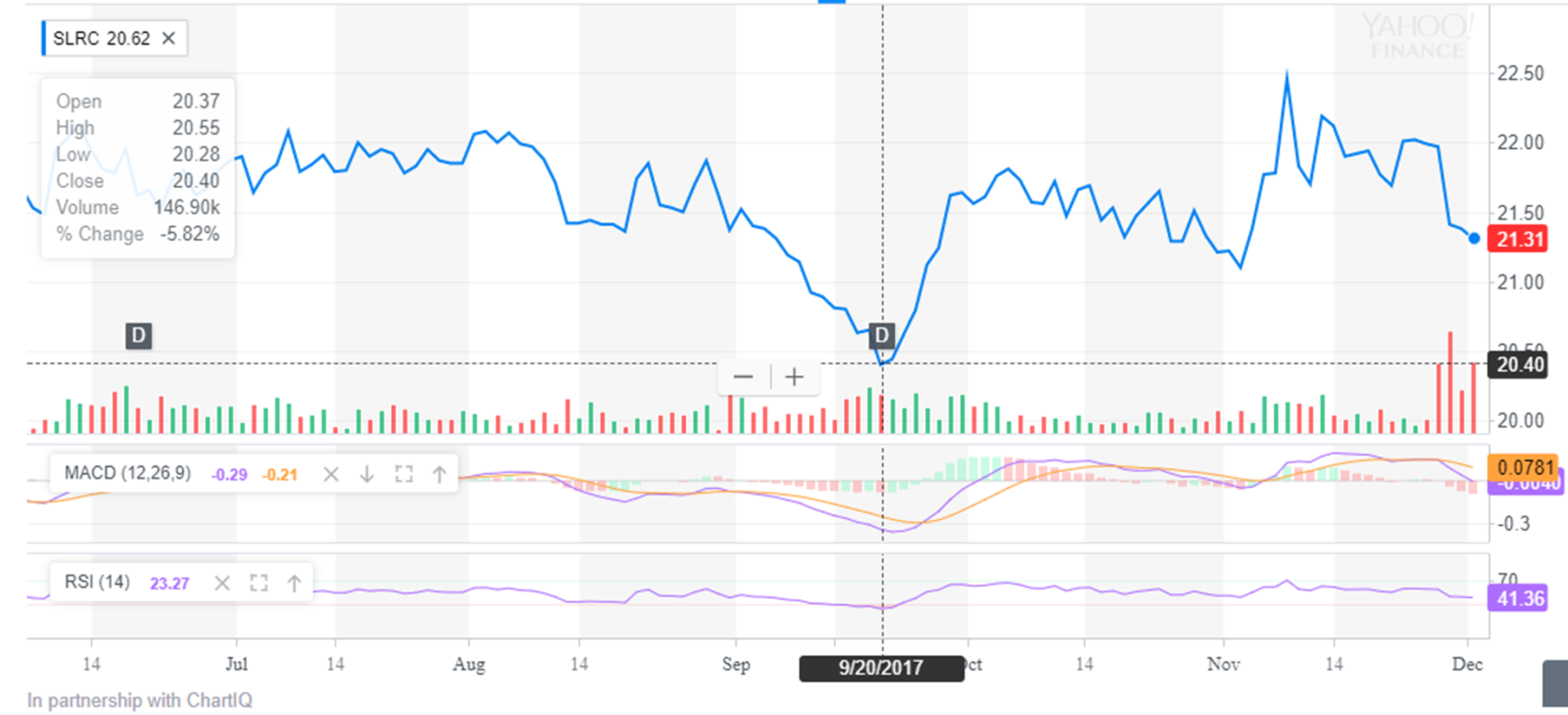Click the RSI value 23.27
This screenshot has height=715, width=1568.
(169, 584)
